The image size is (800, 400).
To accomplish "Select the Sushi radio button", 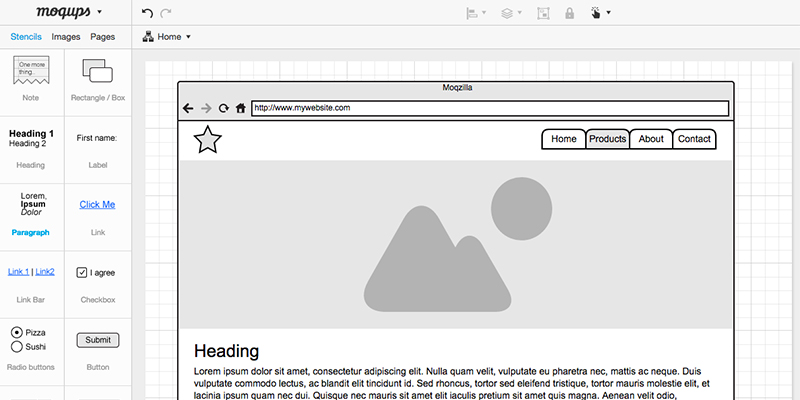I will [x=17, y=347].
